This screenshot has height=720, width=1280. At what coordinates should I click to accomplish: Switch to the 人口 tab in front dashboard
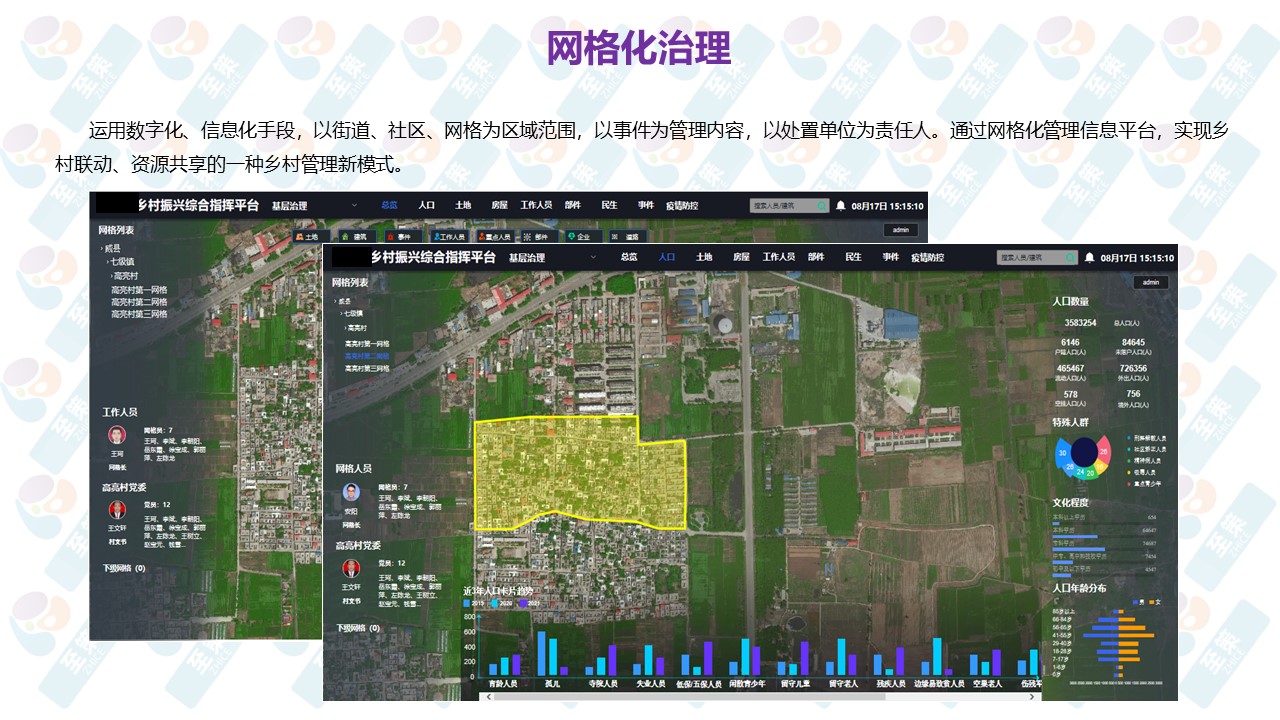point(667,257)
